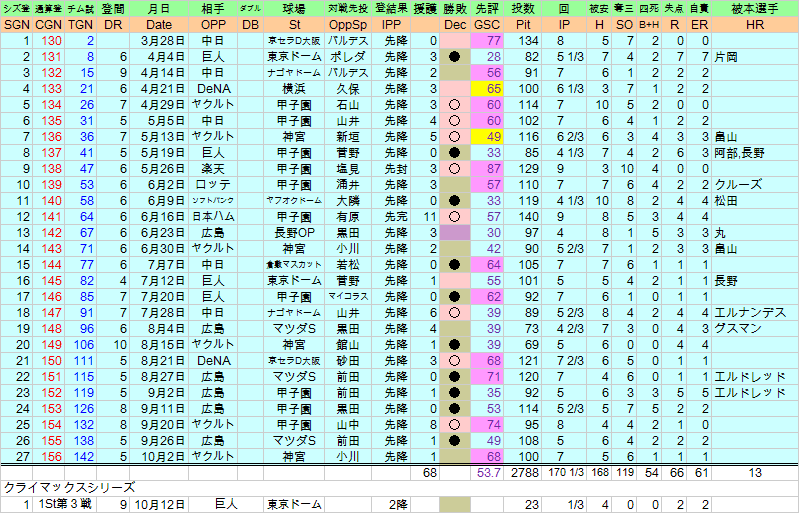Click the 阿部,長野 home run cell
This screenshot has width=799, height=513.
pyautogui.click(x=755, y=153)
